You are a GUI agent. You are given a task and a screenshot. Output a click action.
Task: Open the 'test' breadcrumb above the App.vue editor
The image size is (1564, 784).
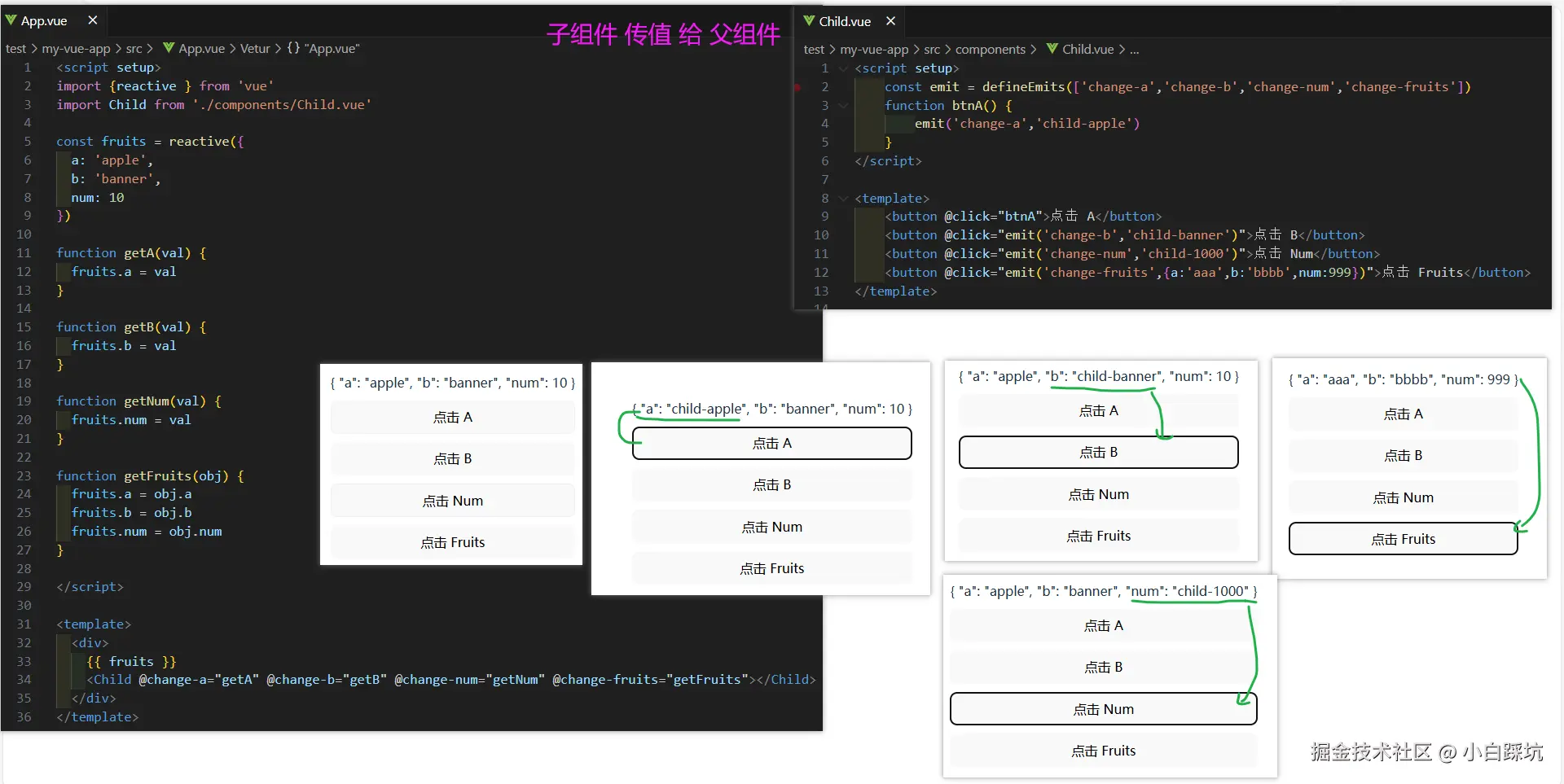tap(15, 49)
